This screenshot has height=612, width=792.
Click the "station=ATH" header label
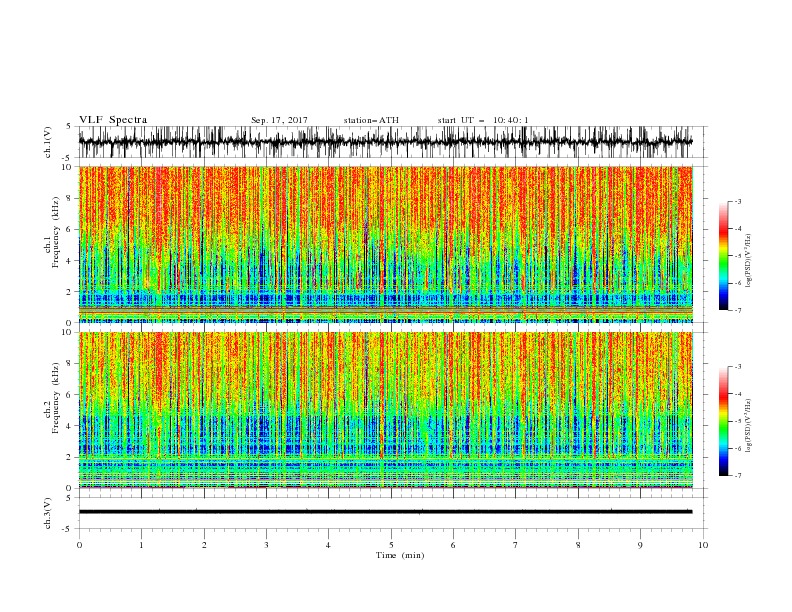(371, 120)
